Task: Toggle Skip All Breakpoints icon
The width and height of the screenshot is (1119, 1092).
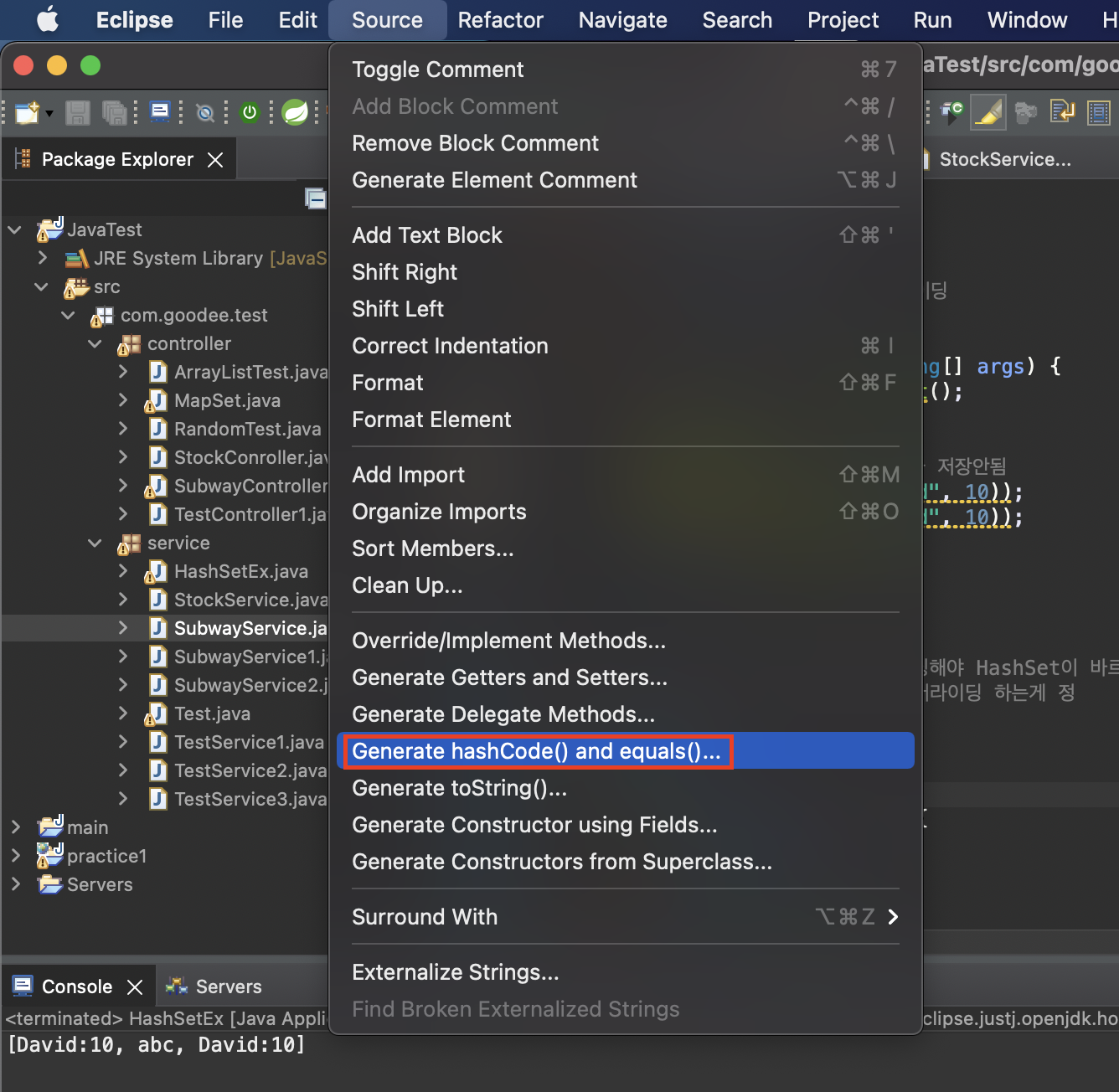Action: tap(205, 112)
